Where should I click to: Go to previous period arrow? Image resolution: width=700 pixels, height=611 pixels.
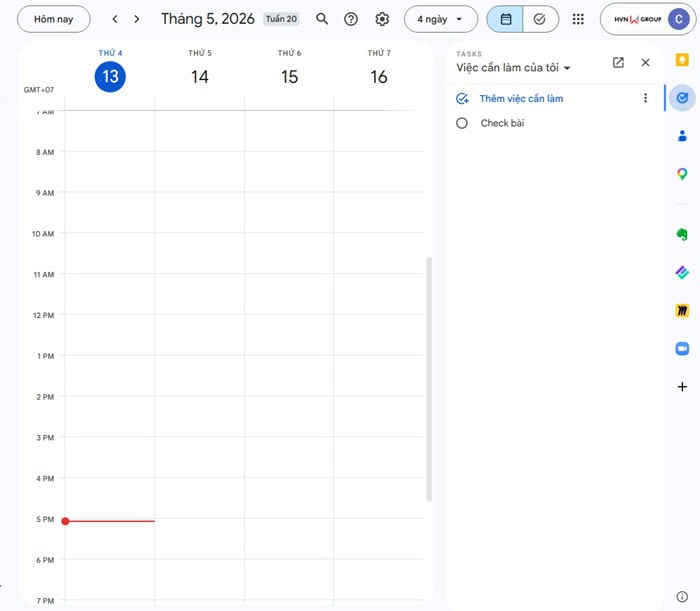point(115,19)
